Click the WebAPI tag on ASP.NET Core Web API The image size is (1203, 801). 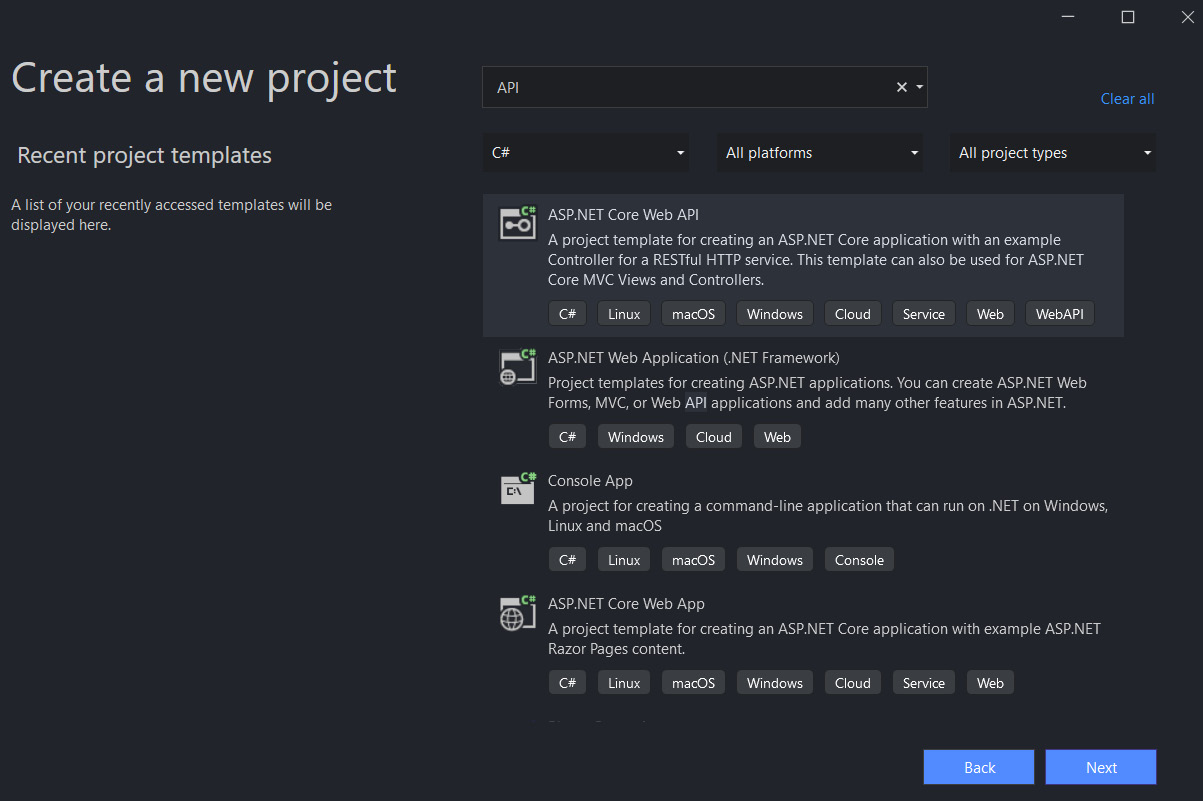click(x=1060, y=314)
